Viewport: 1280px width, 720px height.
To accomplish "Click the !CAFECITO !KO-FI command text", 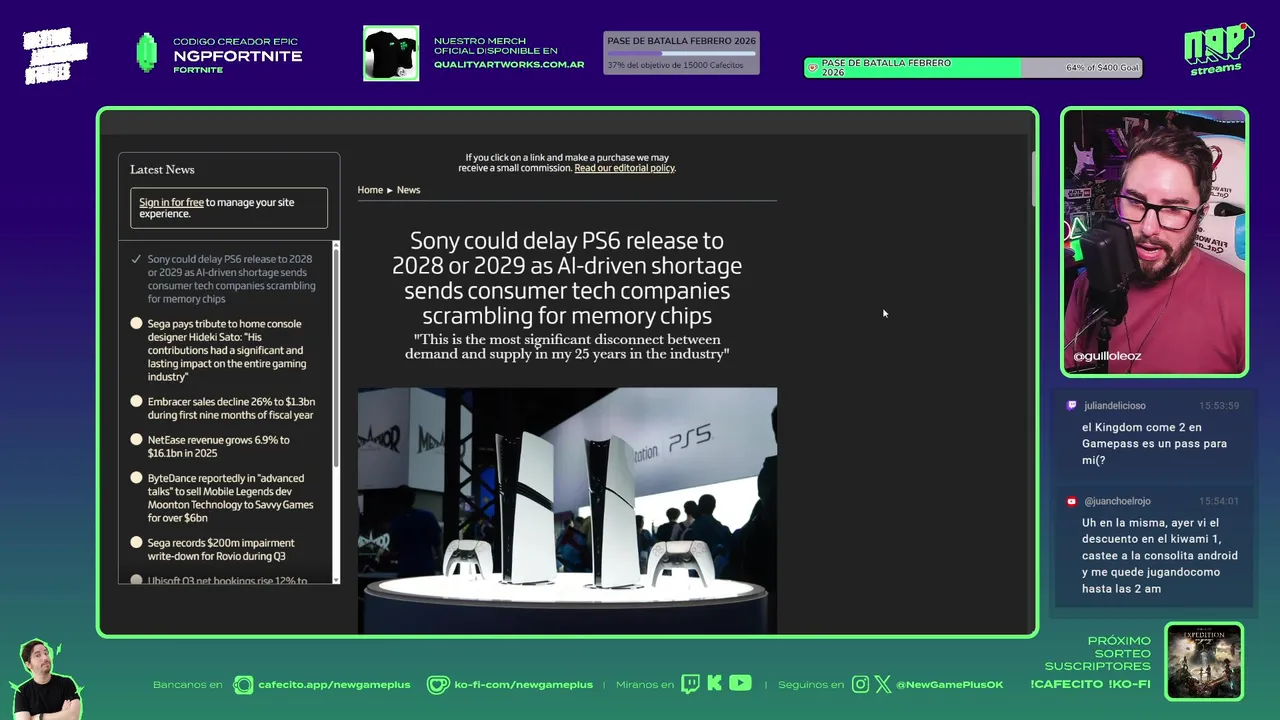I will pos(1091,685).
